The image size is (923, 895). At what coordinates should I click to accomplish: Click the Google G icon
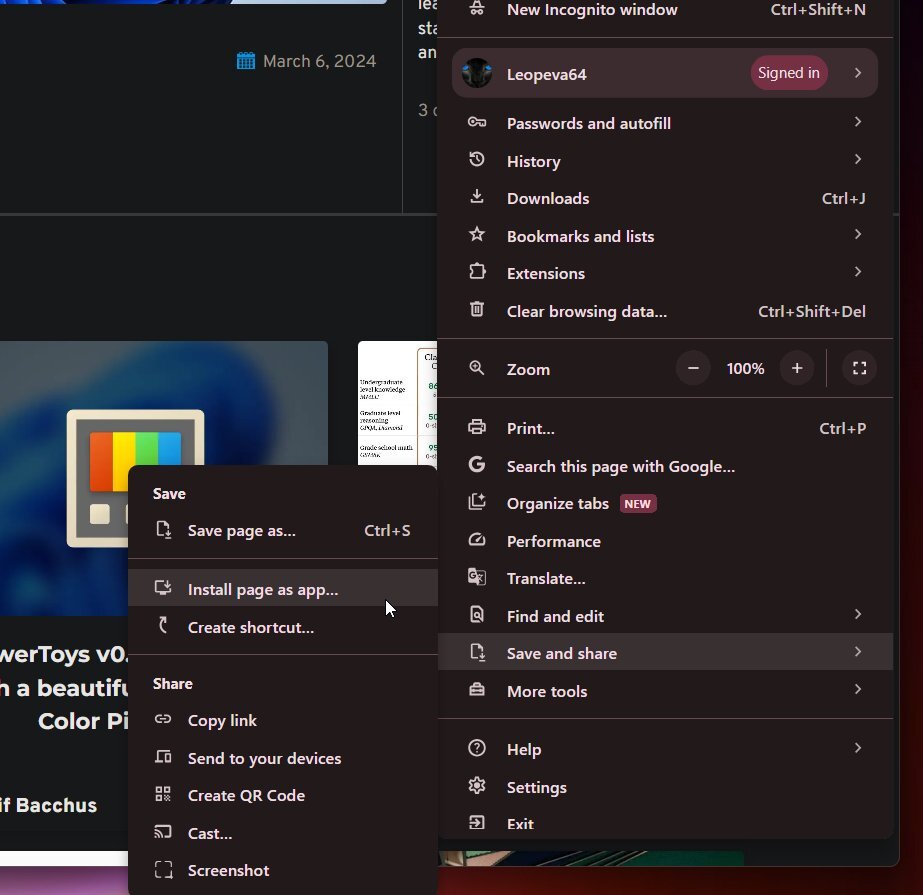coord(477,465)
